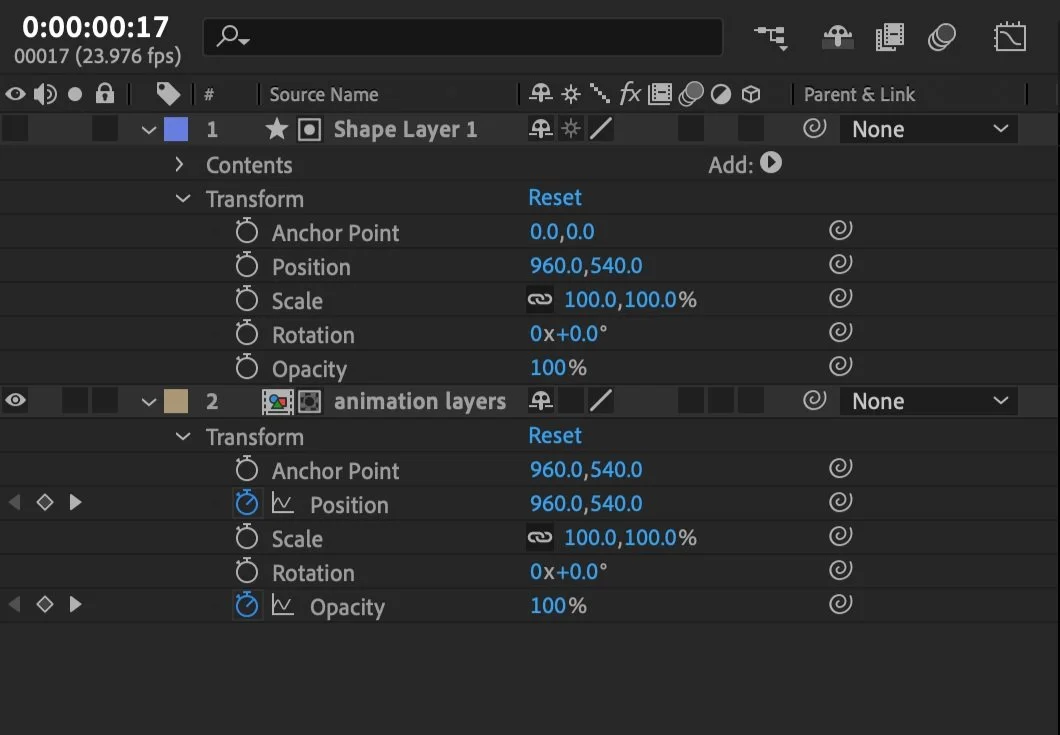Enable stopwatch for Shape Layer 1 Position
The height and width of the screenshot is (735, 1060).
pyautogui.click(x=247, y=265)
